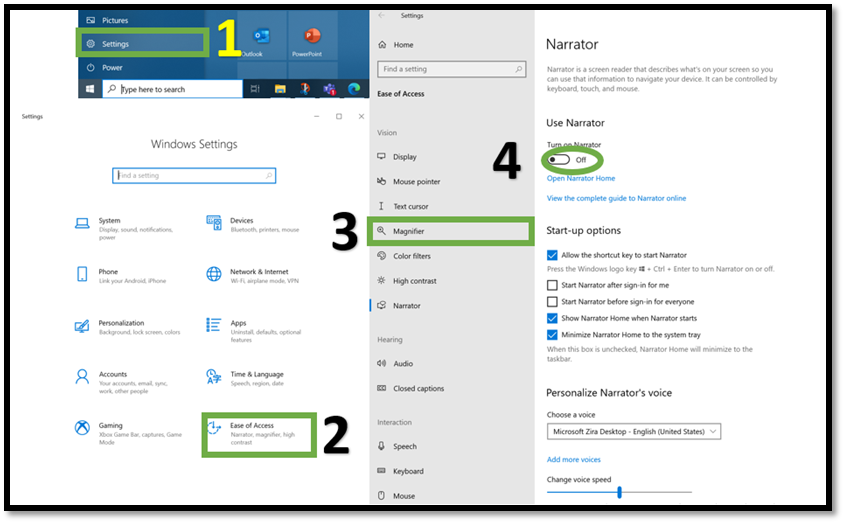The image size is (845, 524).
Task: Click the Windows Start button on taskbar
Action: (90, 89)
